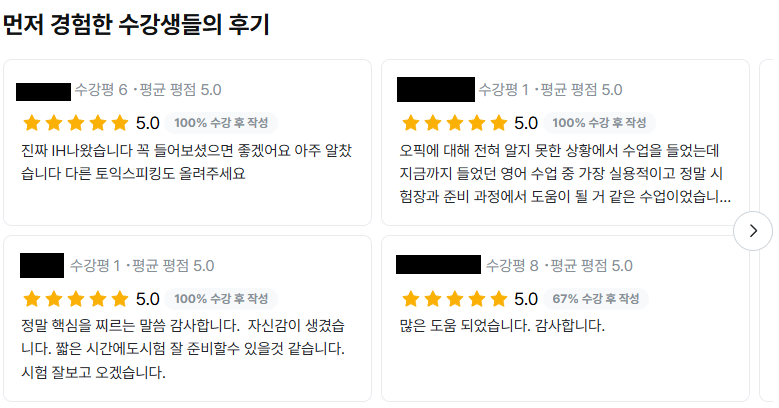Click the '100% 수강 후 작성' badge in the '진짜 IH나왔습니다' review
Image resolution: width=779 pixels, height=408 pixels.
[x=221, y=124]
